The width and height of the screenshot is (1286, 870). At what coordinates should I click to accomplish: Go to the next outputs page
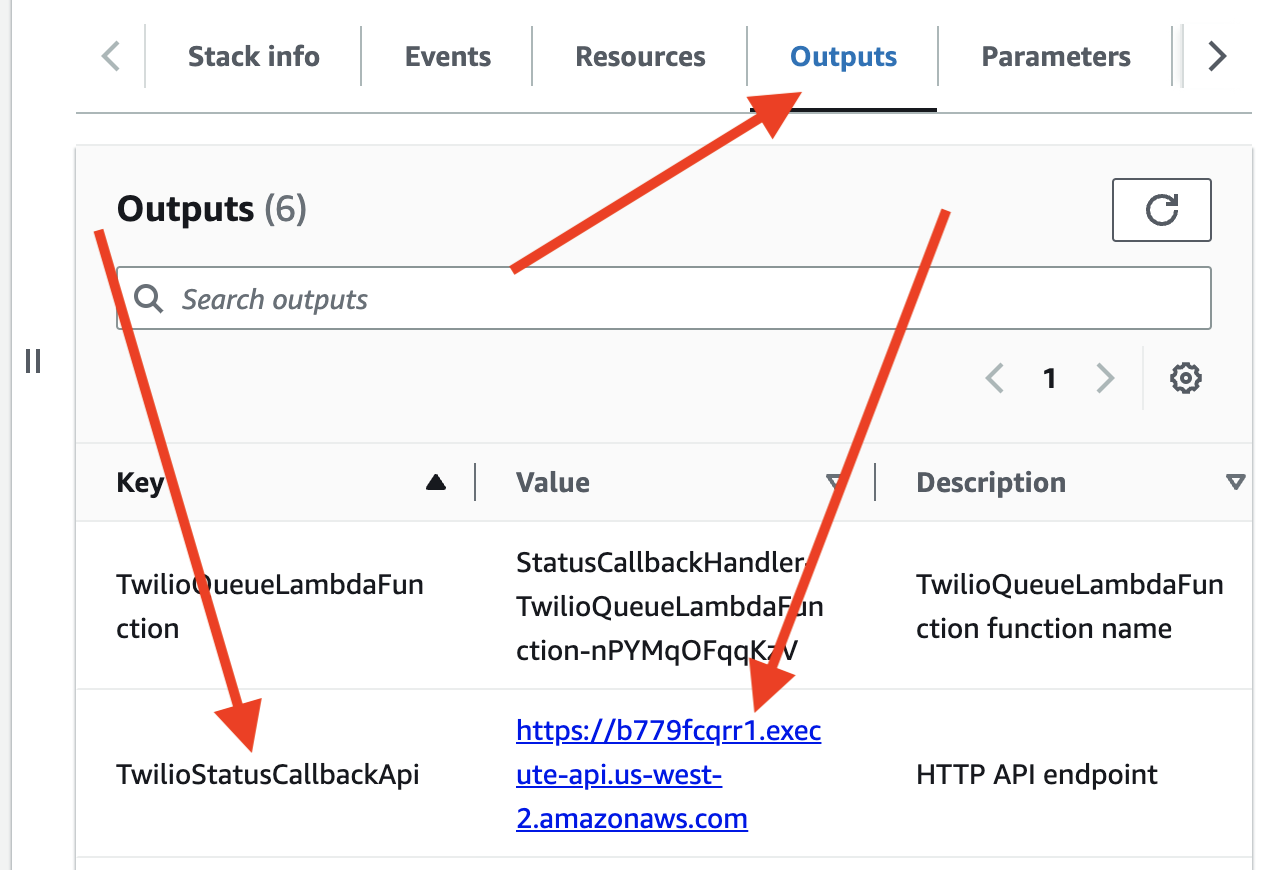(1104, 378)
